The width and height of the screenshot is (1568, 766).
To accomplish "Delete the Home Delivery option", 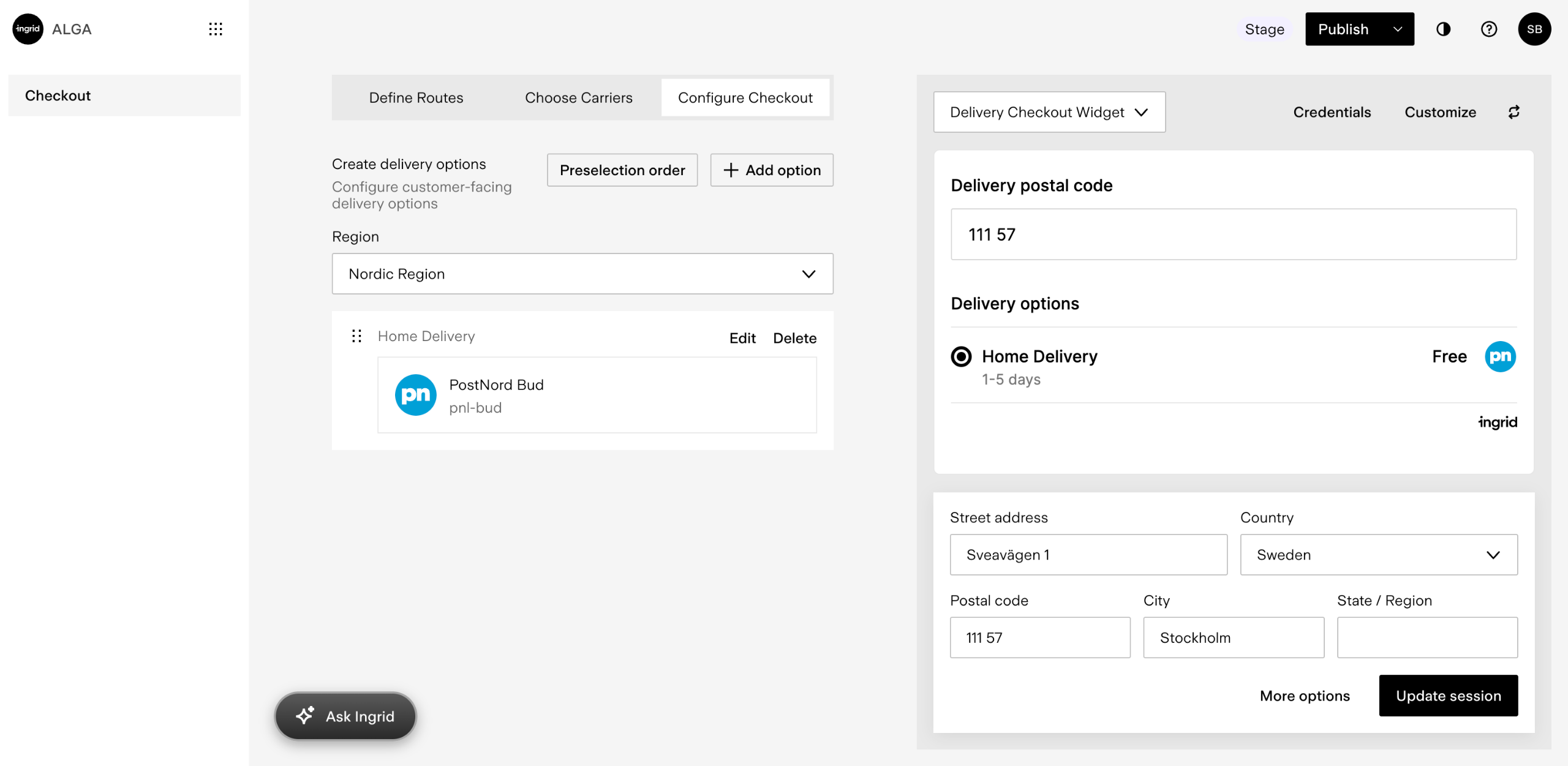I will pyautogui.click(x=795, y=338).
